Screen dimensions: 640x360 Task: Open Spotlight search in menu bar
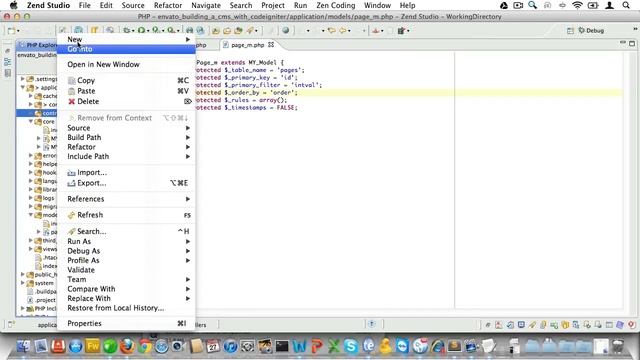pos(626,5)
